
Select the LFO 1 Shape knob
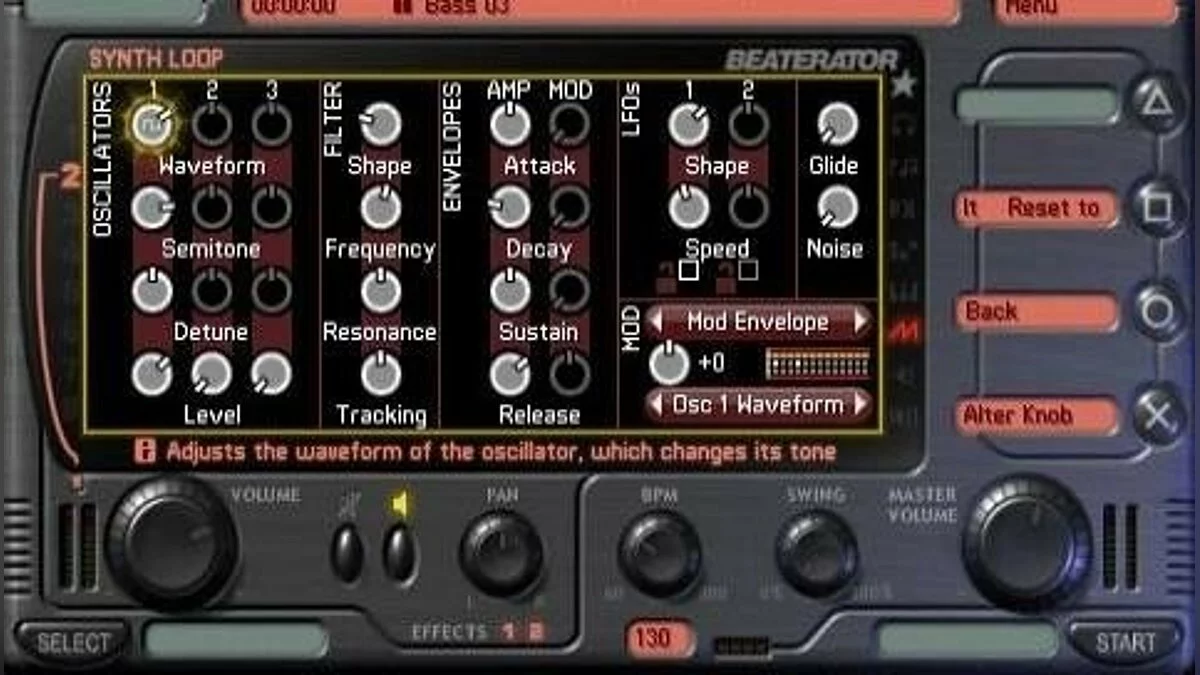click(688, 124)
